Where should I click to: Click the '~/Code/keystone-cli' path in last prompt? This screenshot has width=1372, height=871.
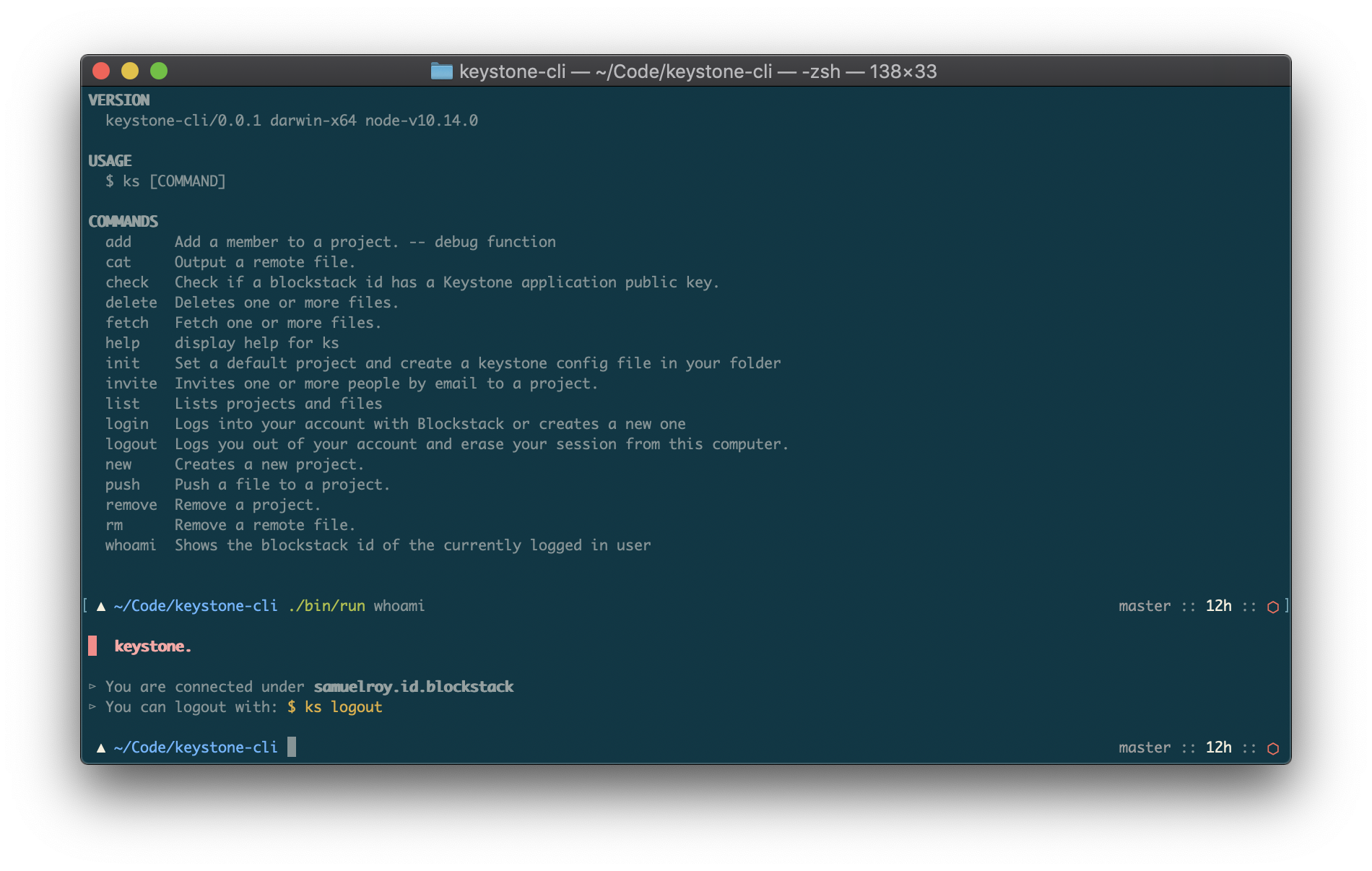pyautogui.click(x=196, y=747)
